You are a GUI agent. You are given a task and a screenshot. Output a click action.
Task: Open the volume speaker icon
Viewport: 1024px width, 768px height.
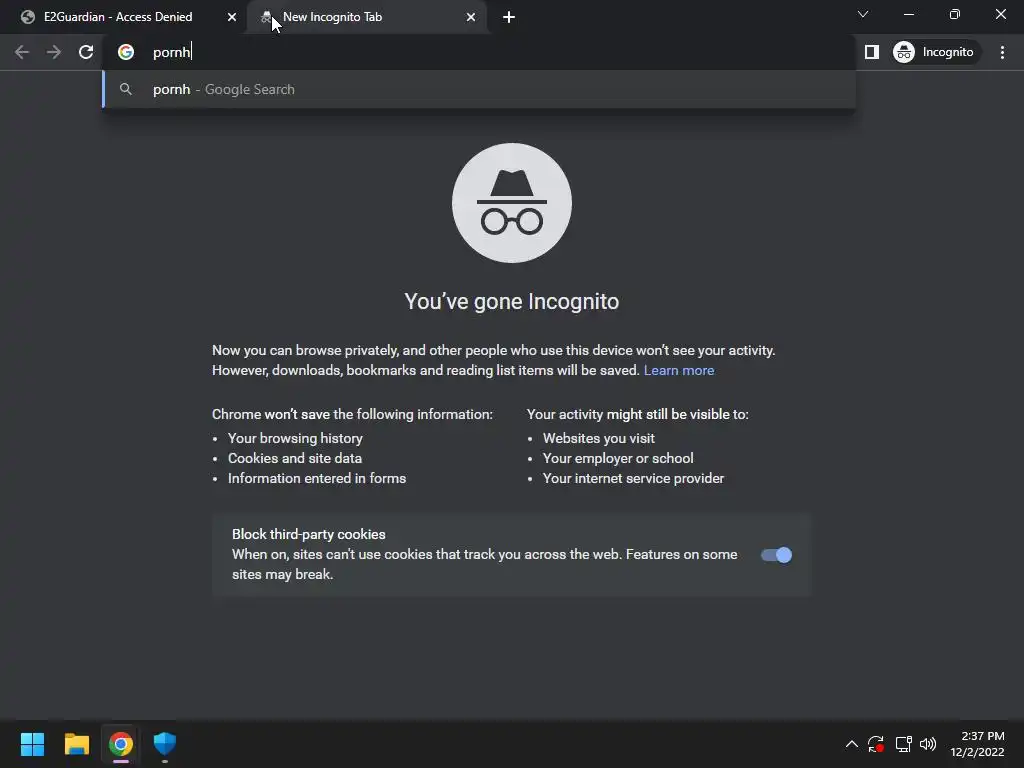click(928, 744)
